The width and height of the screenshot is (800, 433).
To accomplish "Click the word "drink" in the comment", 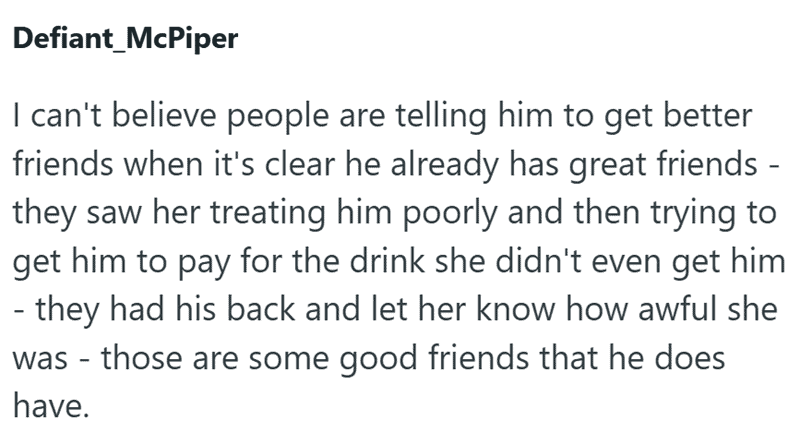I will [387, 261].
